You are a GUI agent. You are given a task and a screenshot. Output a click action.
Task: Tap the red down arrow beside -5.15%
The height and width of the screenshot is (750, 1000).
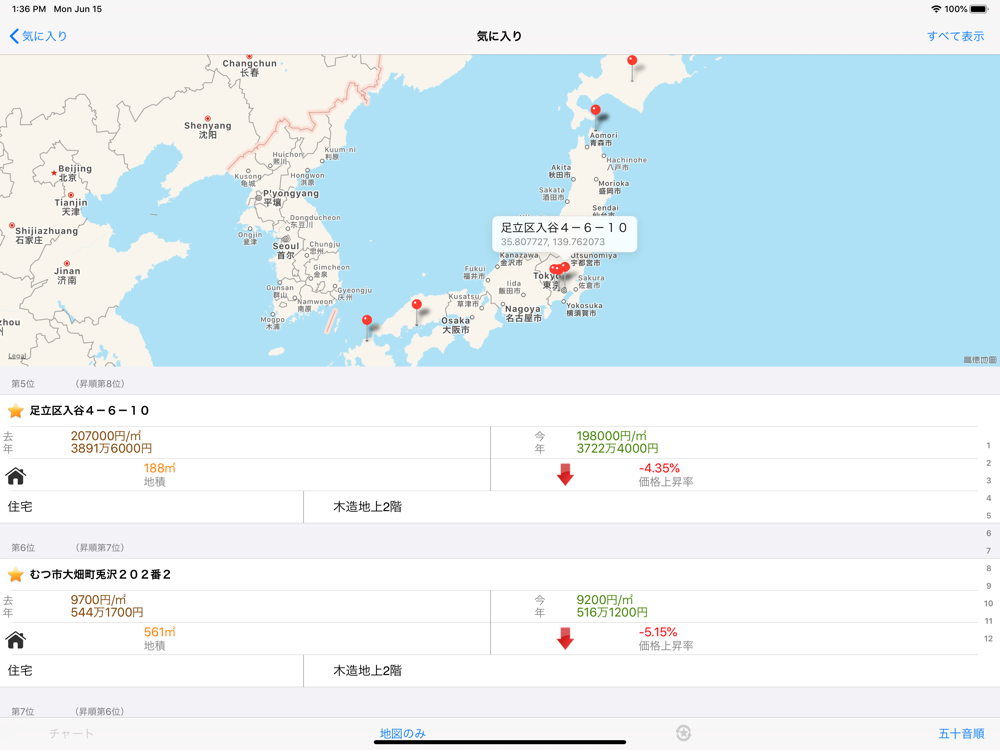pyautogui.click(x=565, y=638)
